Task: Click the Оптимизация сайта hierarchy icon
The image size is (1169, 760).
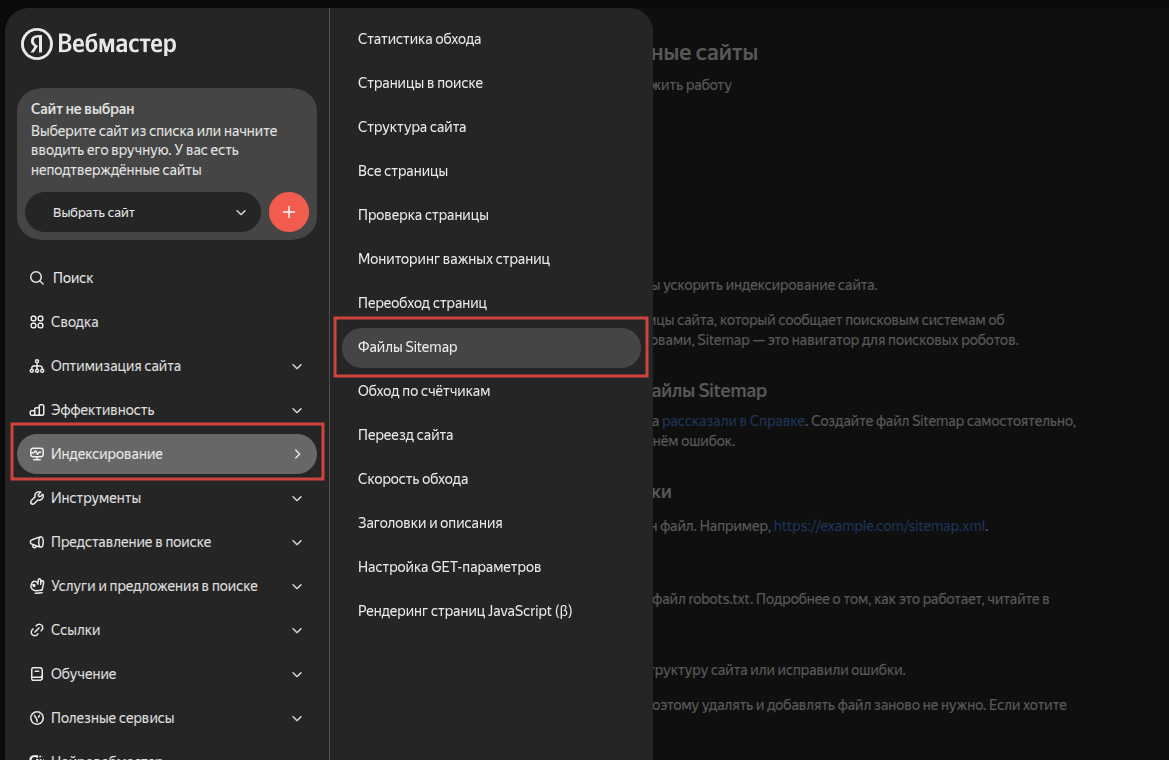Action: [x=37, y=366]
